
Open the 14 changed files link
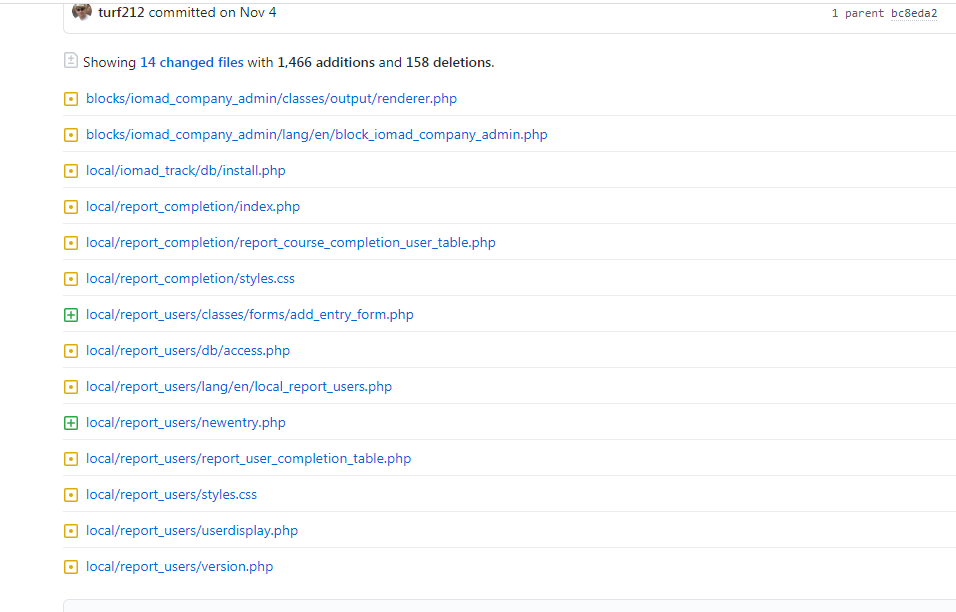coord(192,62)
